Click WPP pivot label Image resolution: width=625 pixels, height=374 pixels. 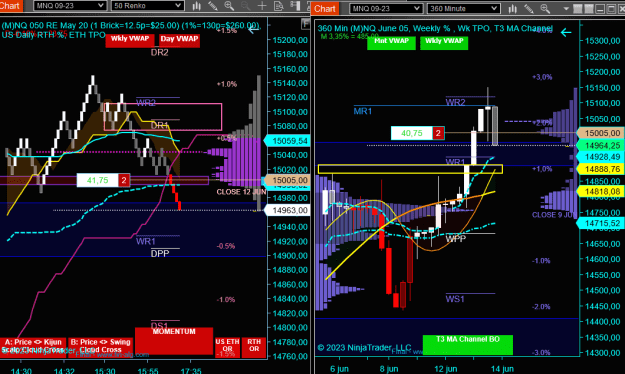(456, 239)
